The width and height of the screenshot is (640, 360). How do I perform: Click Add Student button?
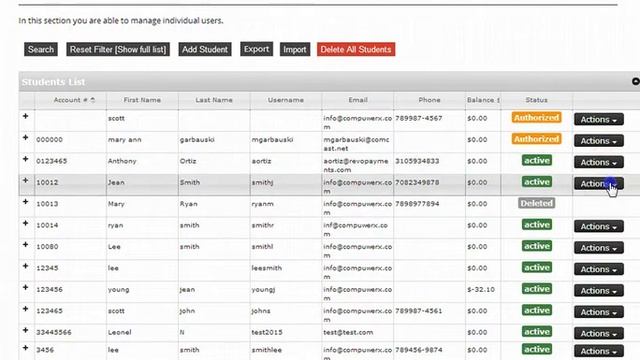(x=205, y=49)
